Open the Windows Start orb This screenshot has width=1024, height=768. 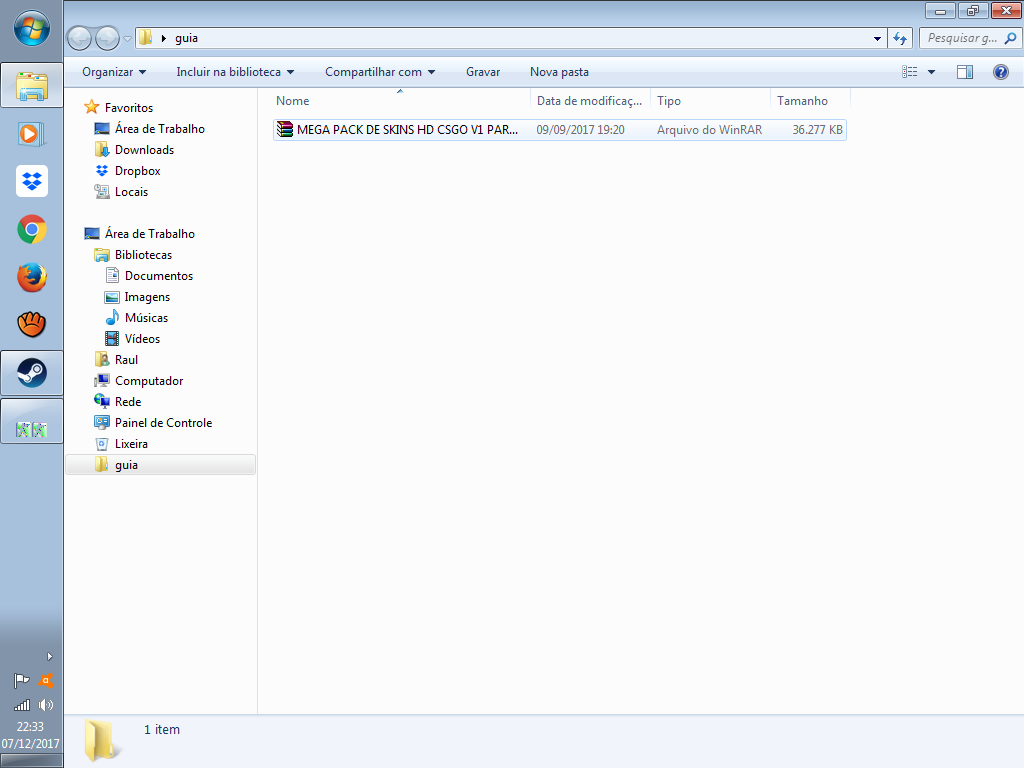[x=31, y=29]
